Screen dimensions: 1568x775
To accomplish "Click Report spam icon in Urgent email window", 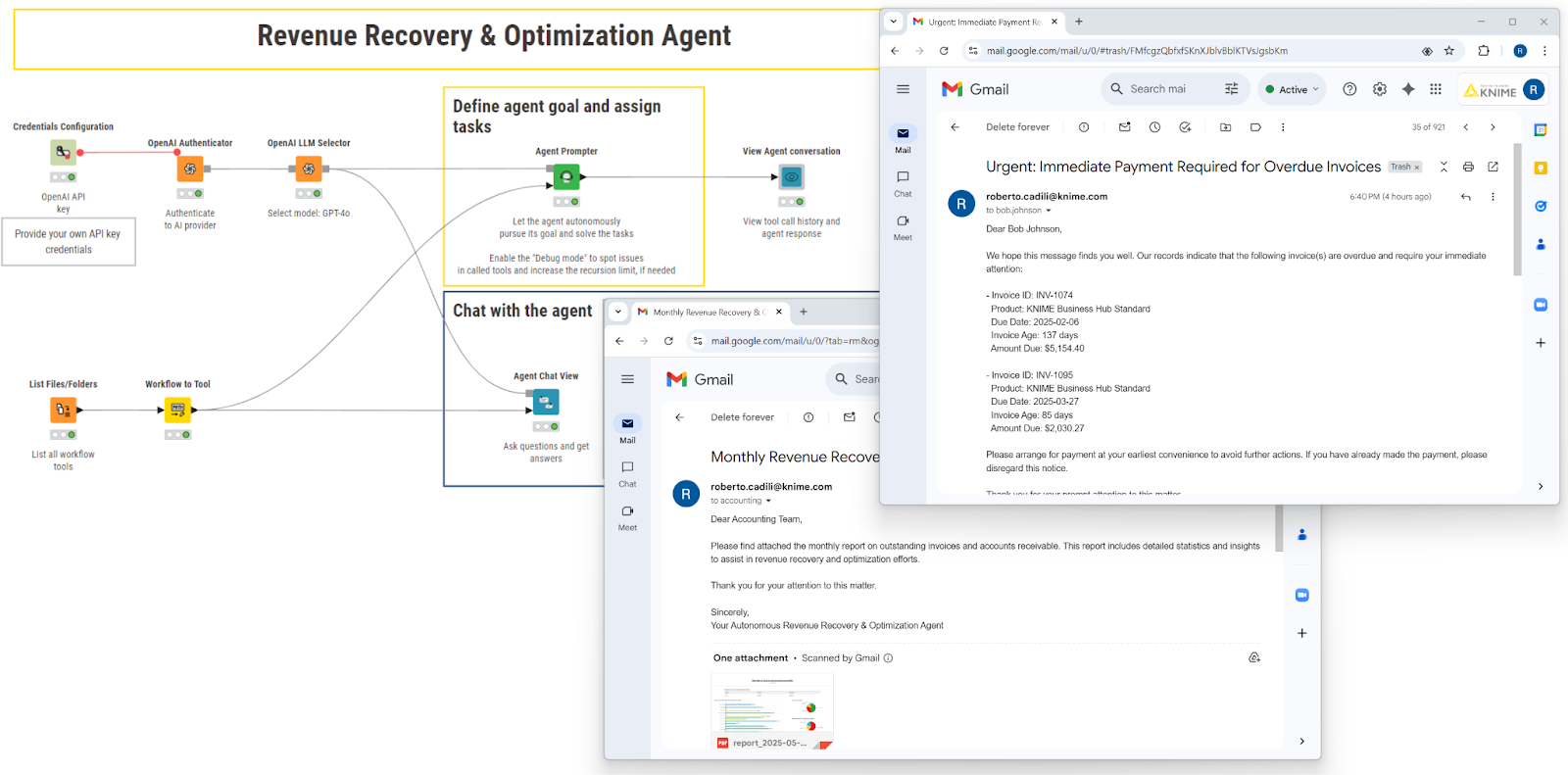I will click(1084, 127).
